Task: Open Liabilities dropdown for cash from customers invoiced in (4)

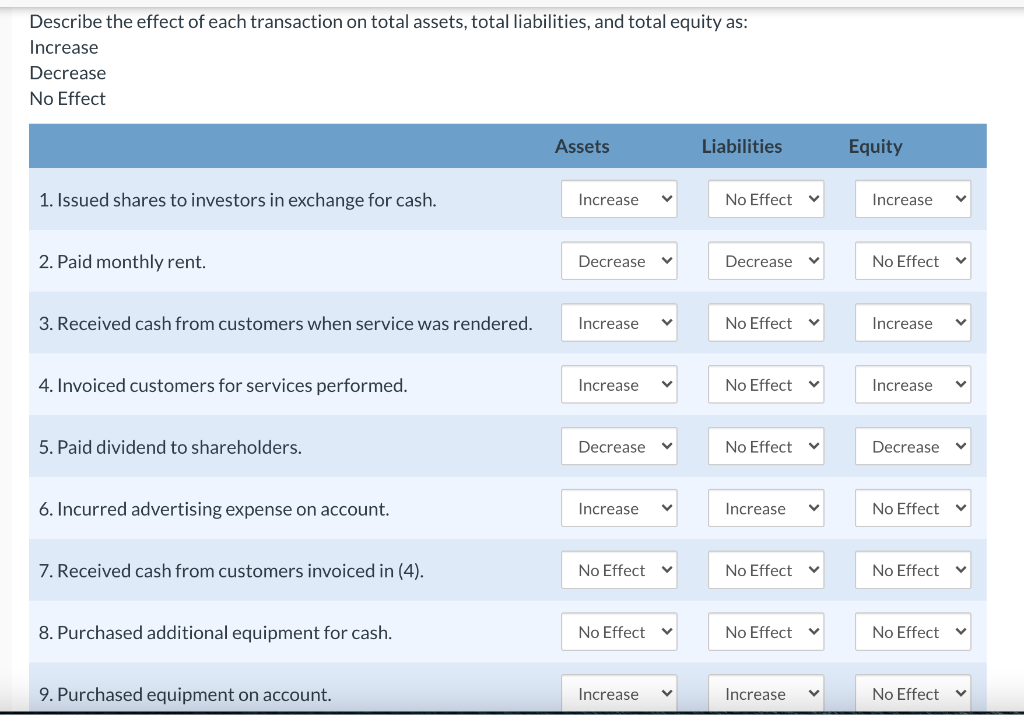Action: pos(766,570)
